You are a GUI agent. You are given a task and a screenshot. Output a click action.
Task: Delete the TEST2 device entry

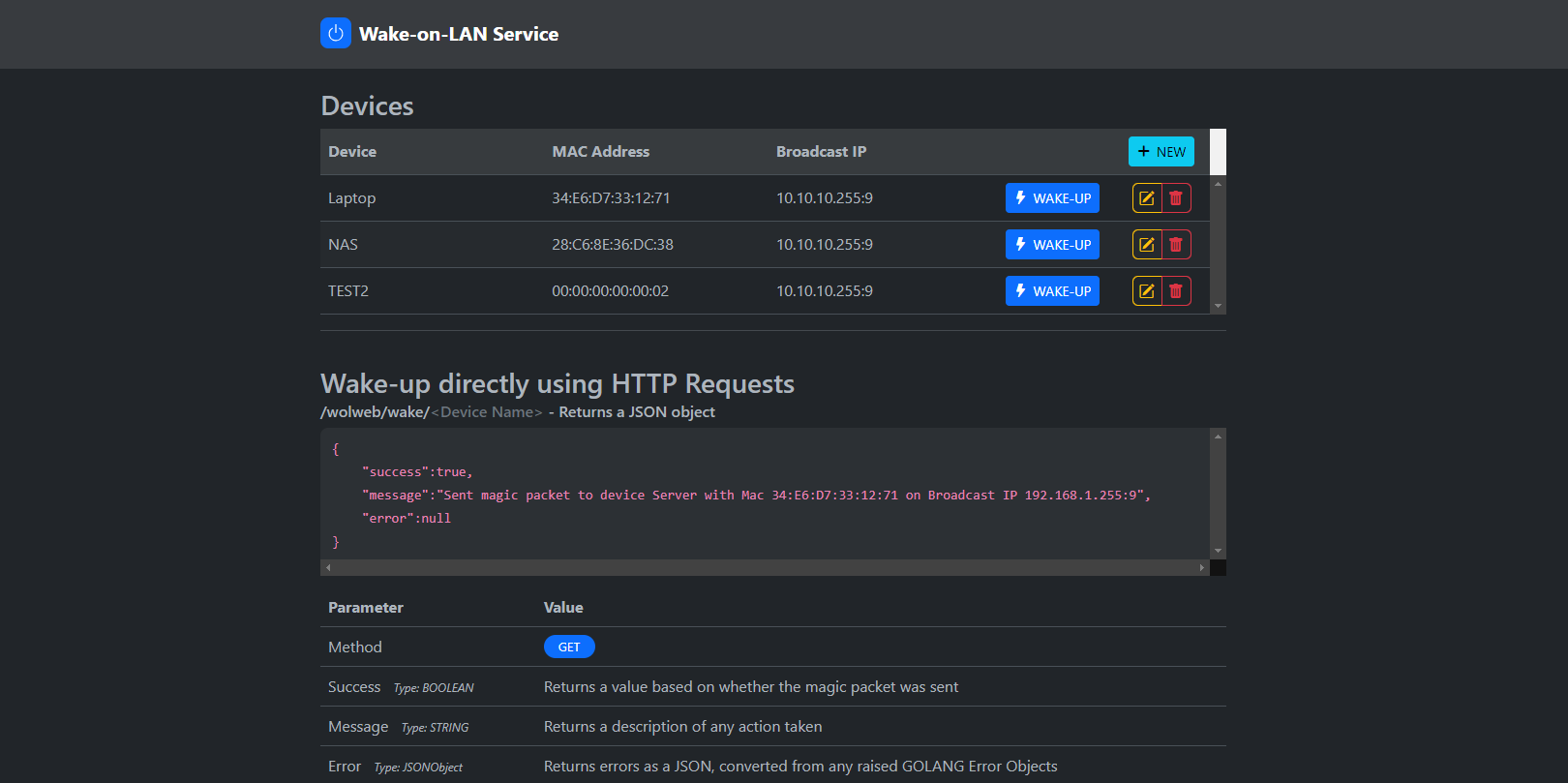[x=1176, y=291]
